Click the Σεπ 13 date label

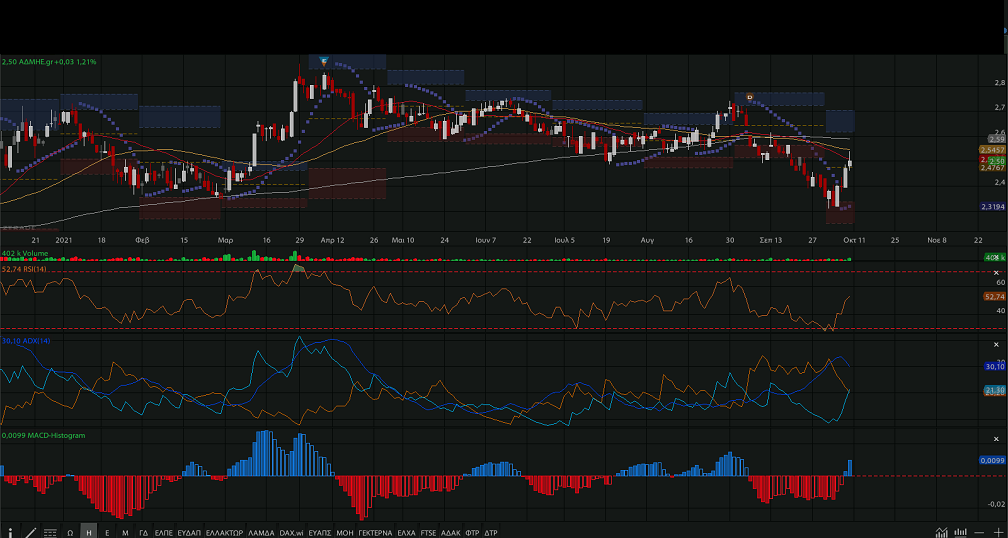[771, 240]
